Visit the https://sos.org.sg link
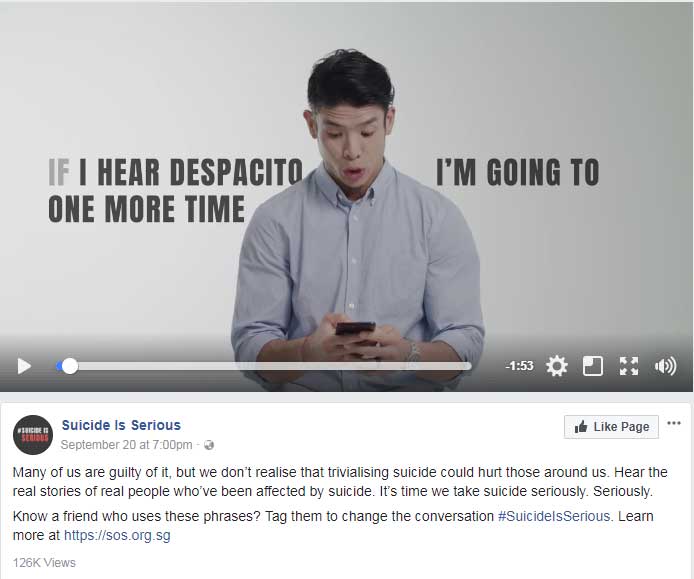The width and height of the screenshot is (694, 579). tap(117, 535)
